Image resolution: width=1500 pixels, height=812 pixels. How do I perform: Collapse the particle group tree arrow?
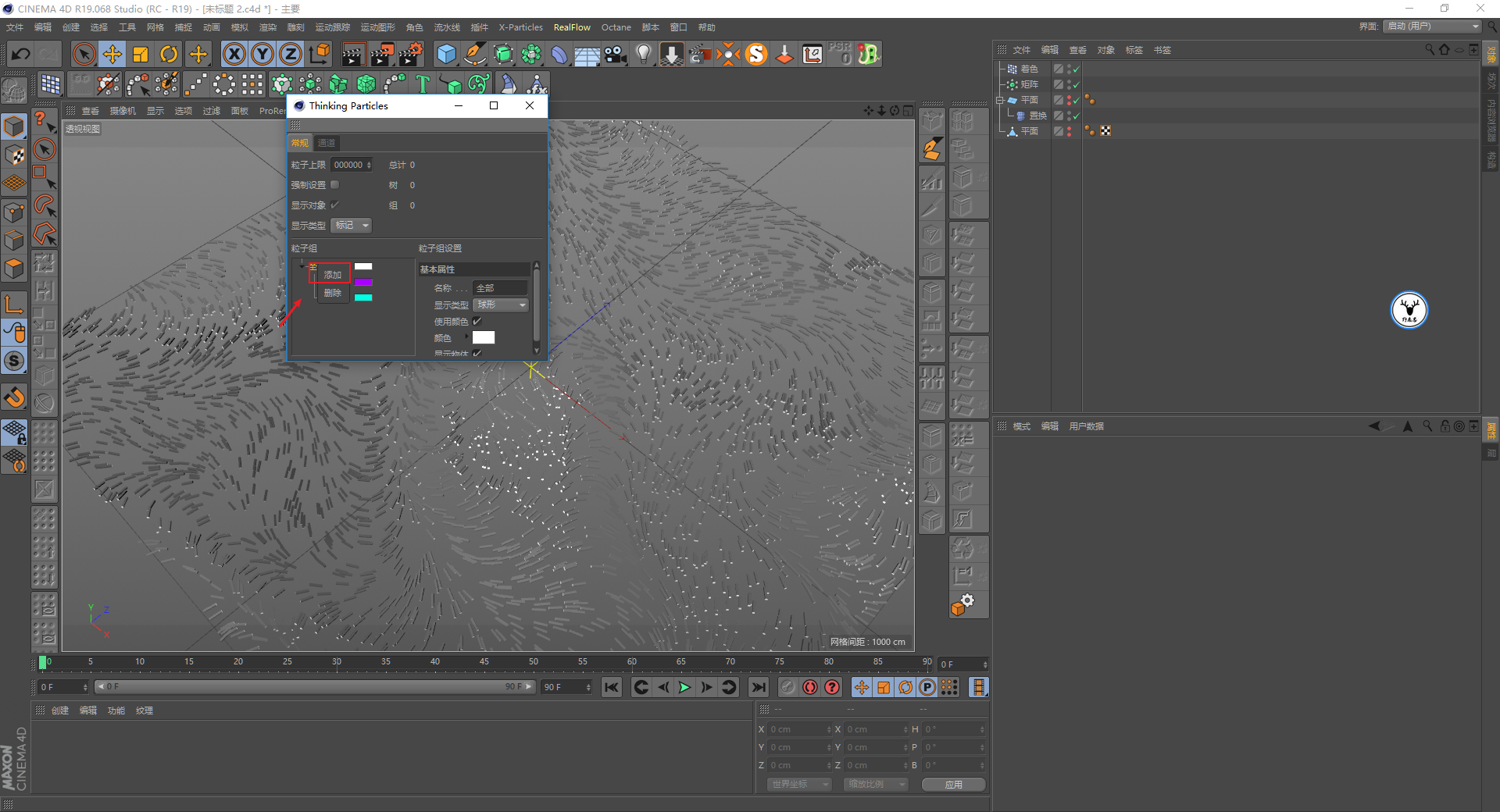pos(302,266)
